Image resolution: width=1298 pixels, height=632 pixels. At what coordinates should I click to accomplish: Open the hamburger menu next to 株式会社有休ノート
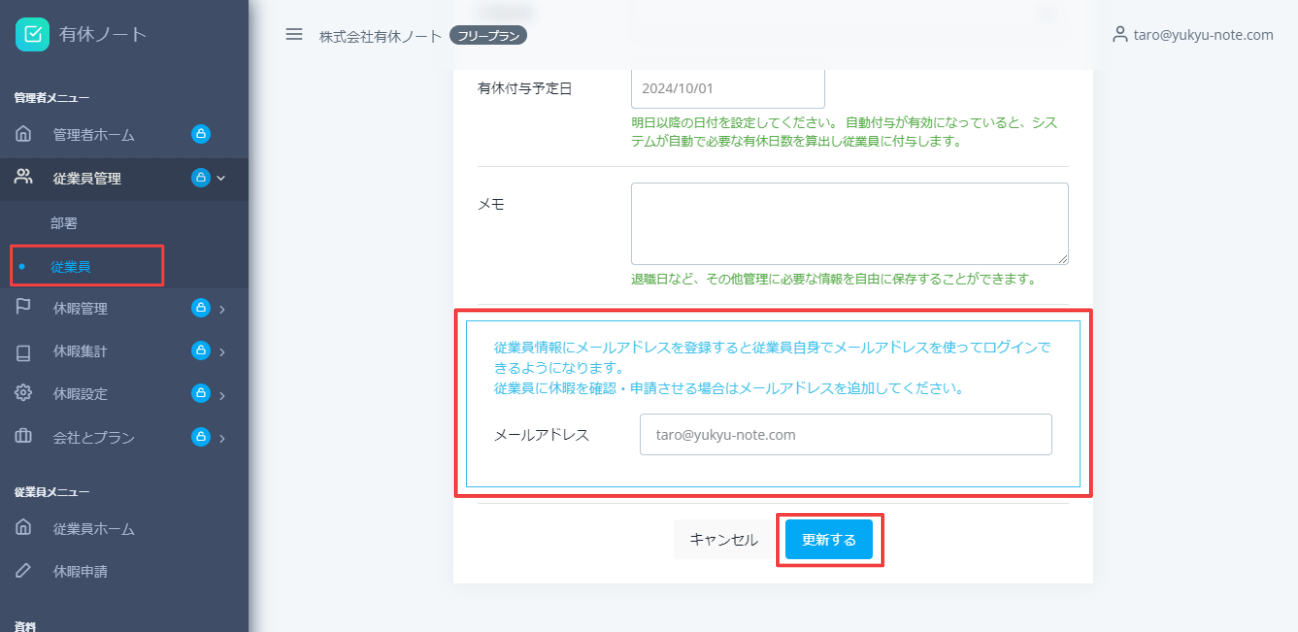(x=293, y=33)
